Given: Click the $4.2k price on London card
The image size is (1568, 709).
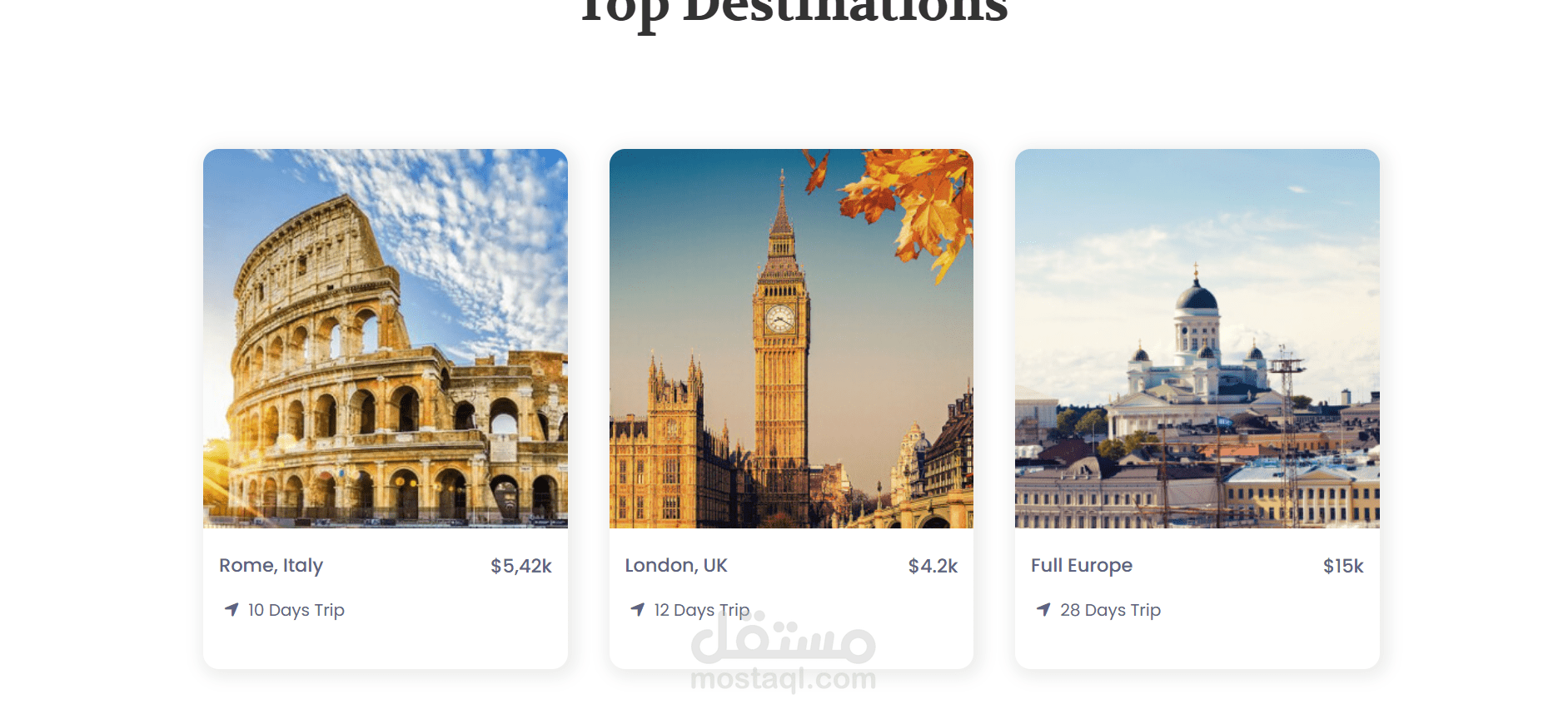Looking at the screenshot, I should (933, 567).
